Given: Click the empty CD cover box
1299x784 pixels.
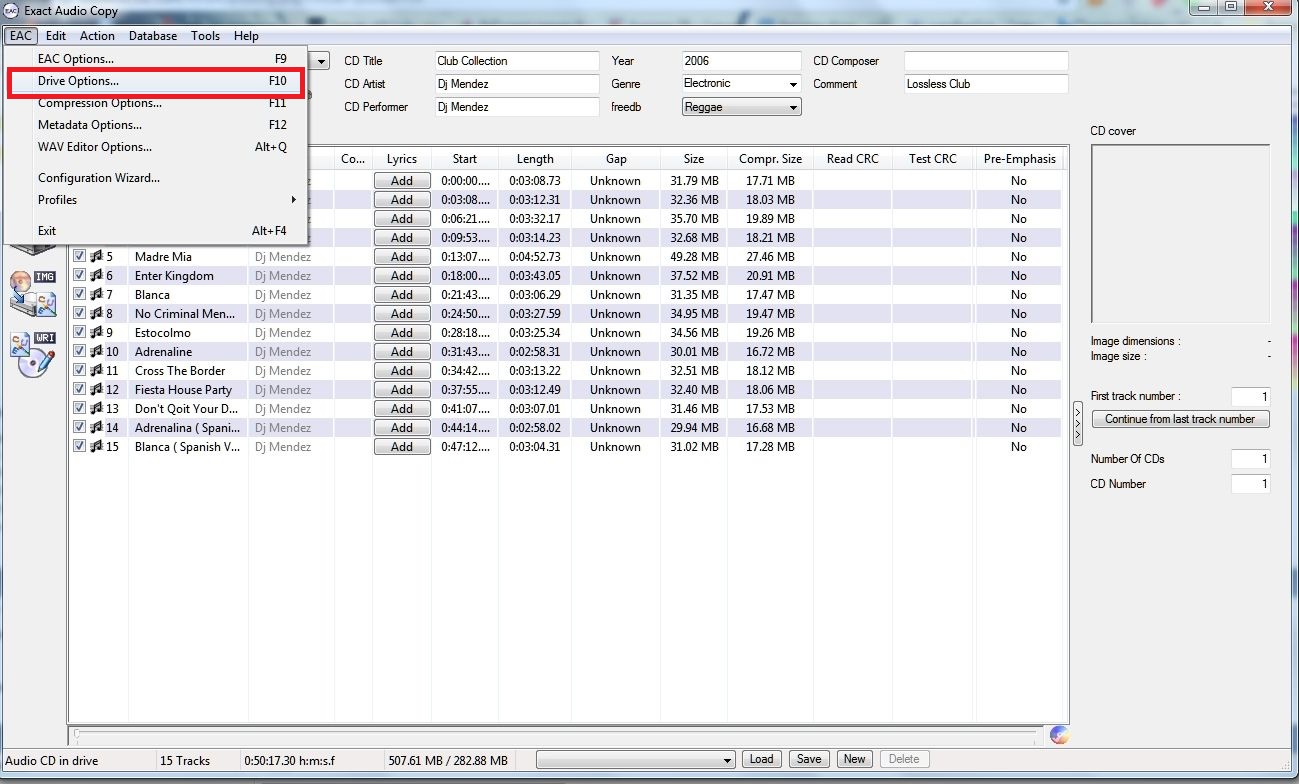Looking at the screenshot, I should [x=1180, y=234].
